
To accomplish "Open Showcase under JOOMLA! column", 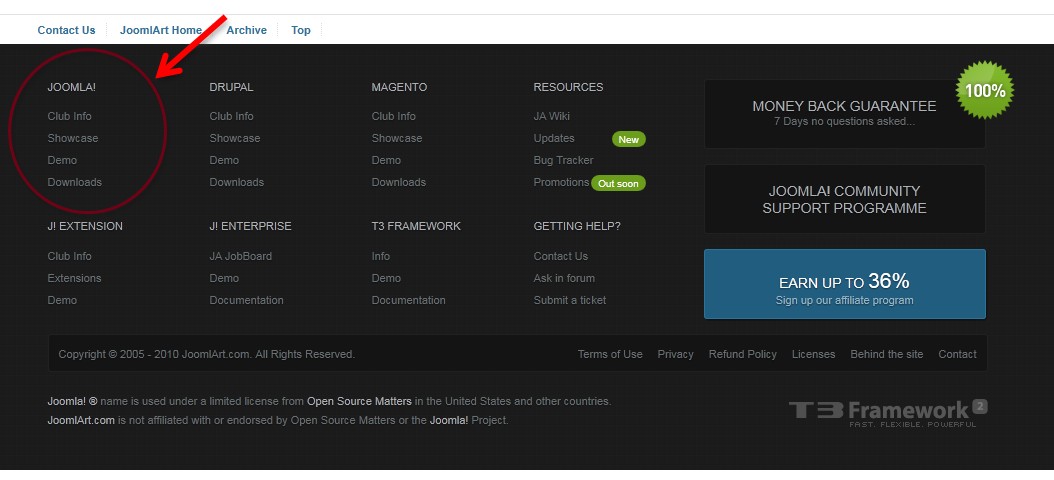I will [73, 138].
